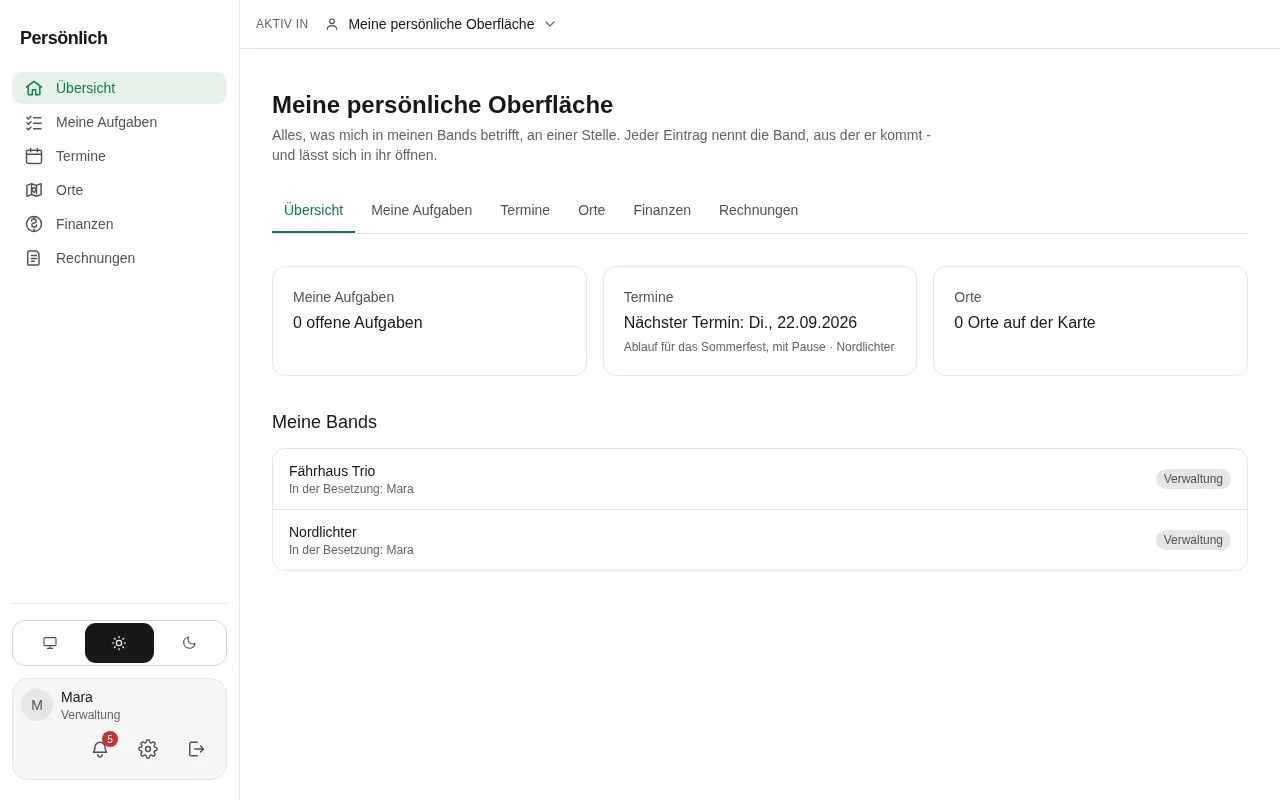Click the Termine calendar icon in sidebar
1280x800 pixels.
click(34, 156)
